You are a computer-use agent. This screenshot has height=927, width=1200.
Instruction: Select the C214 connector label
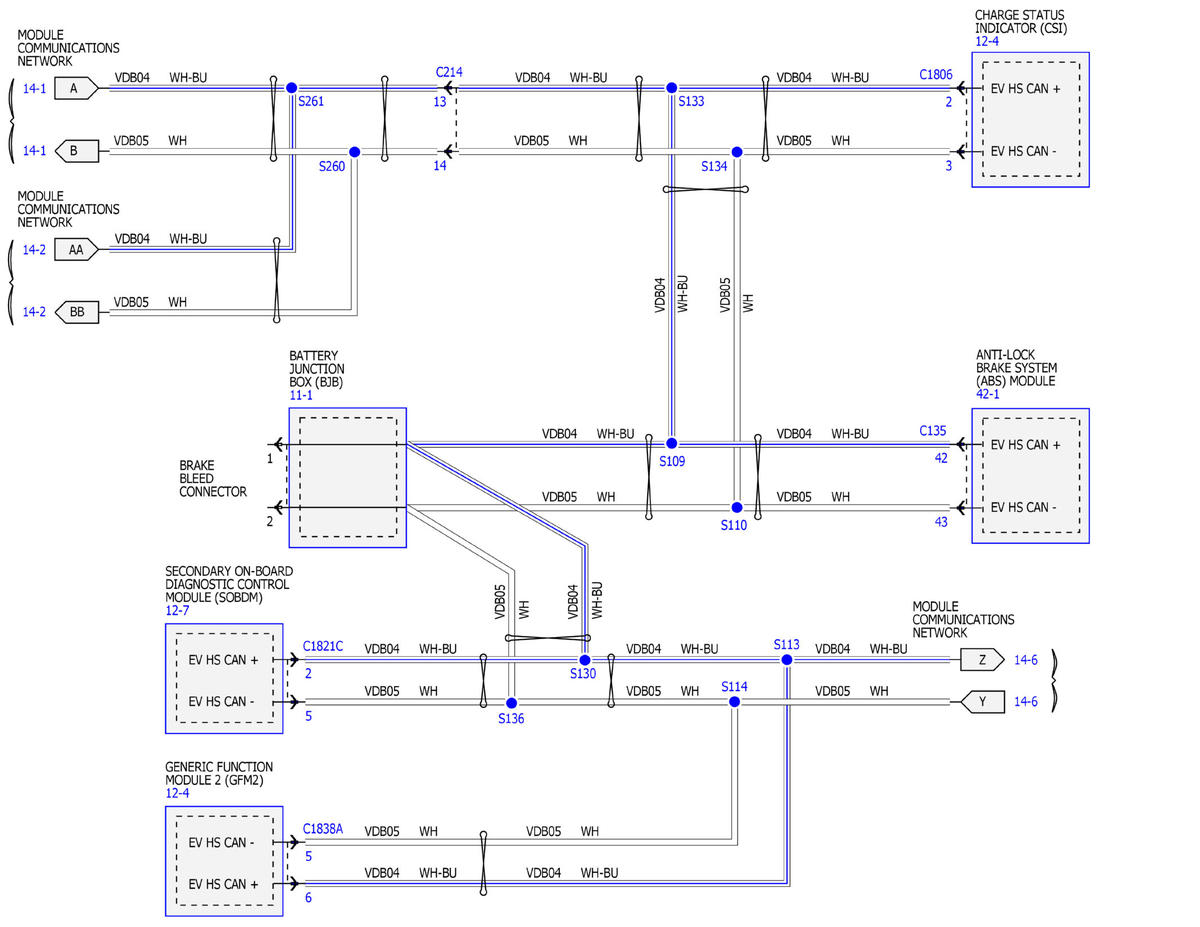point(449,73)
